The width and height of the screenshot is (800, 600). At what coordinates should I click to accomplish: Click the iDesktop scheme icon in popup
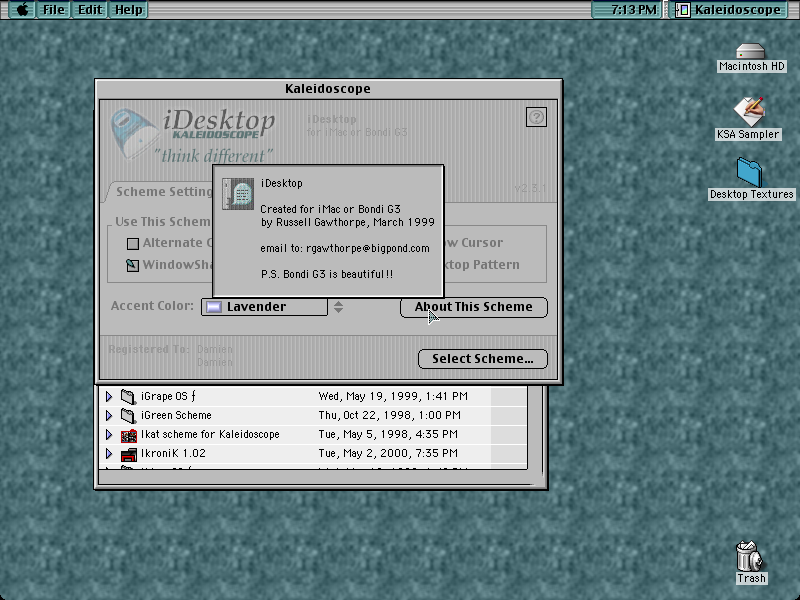click(238, 194)
